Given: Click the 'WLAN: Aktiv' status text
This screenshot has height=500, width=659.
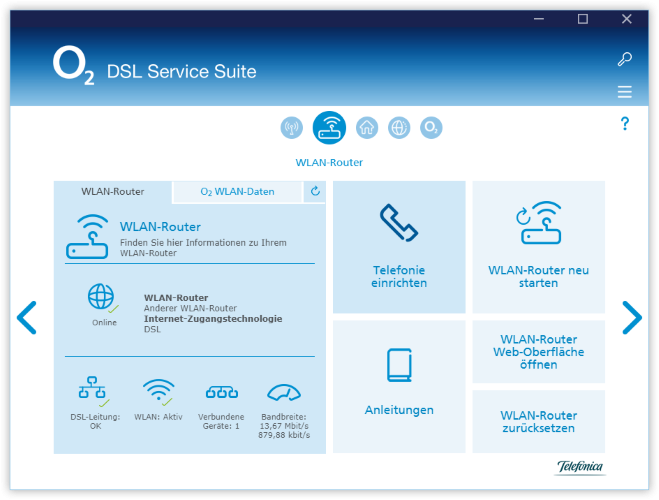Looking at the screenshot, I should [x=158, y=417].
